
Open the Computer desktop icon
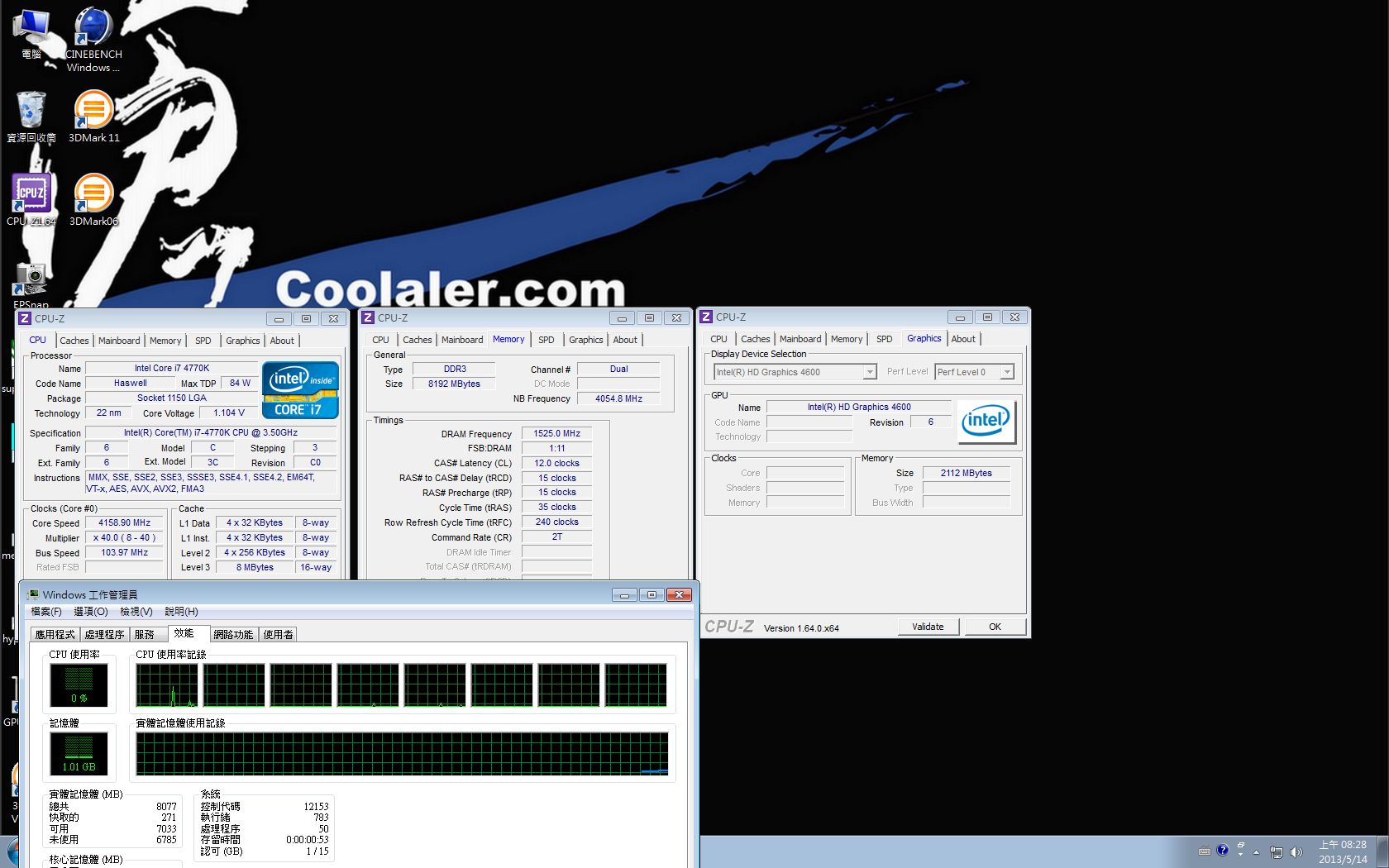31,30
